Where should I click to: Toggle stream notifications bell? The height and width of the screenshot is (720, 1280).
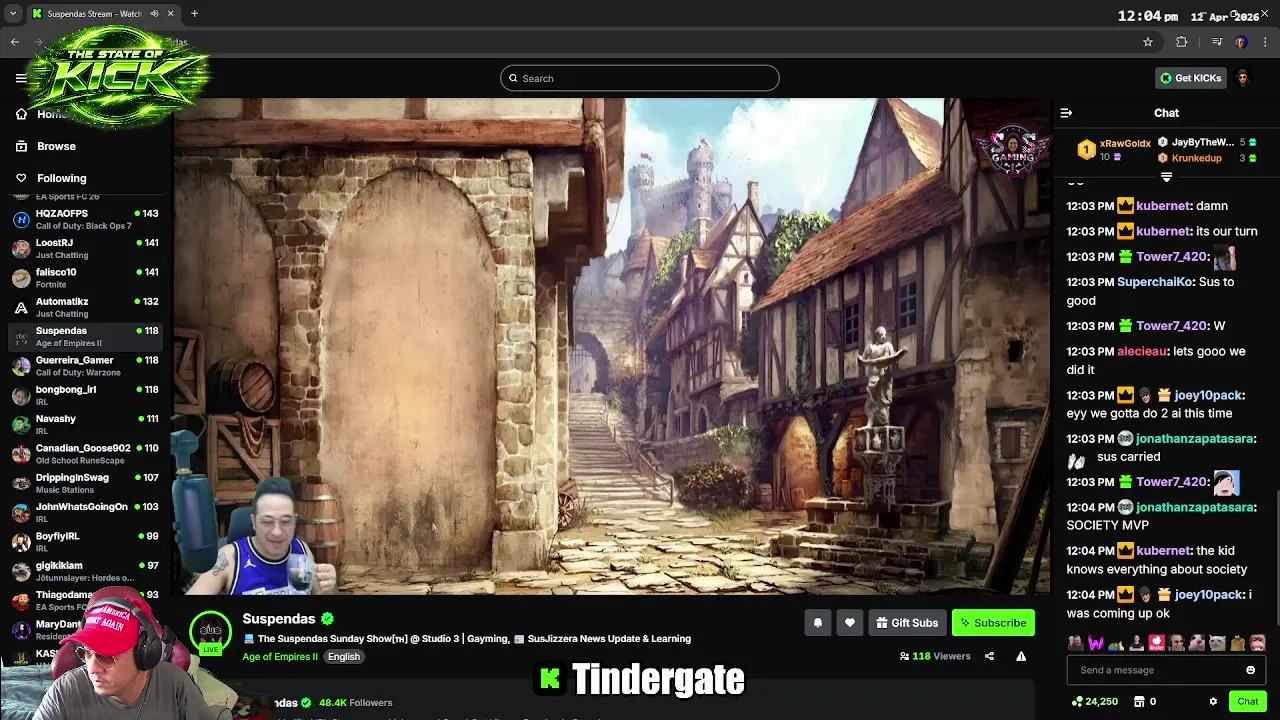(x=818, y=623)
